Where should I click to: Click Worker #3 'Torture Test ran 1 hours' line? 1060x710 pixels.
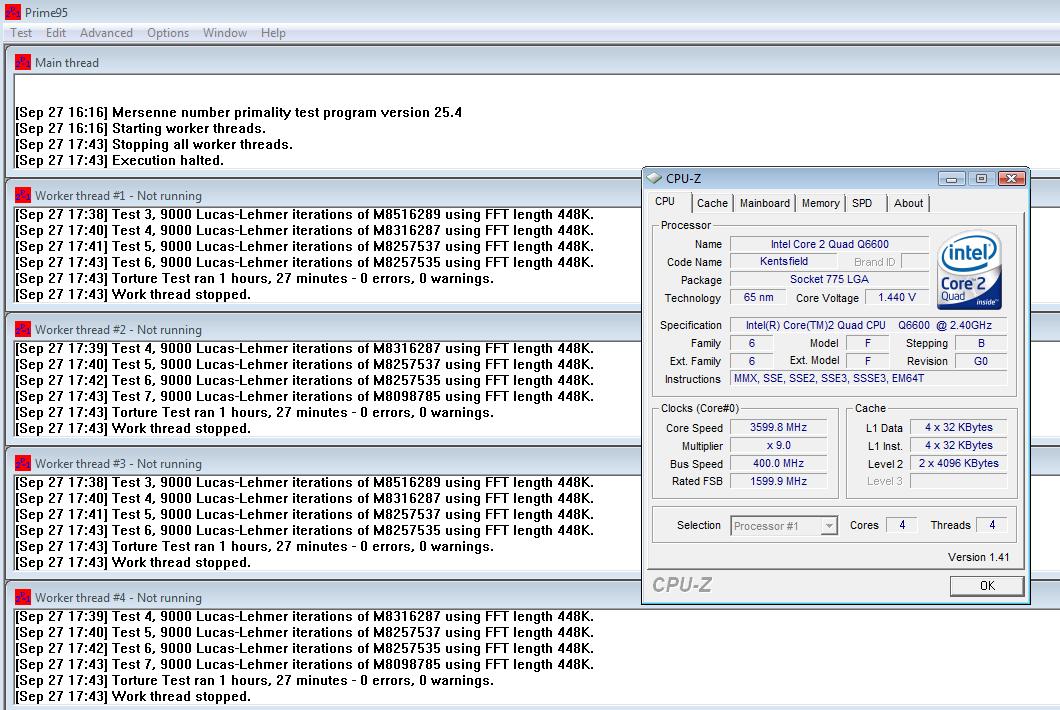[x=254, y=546]
